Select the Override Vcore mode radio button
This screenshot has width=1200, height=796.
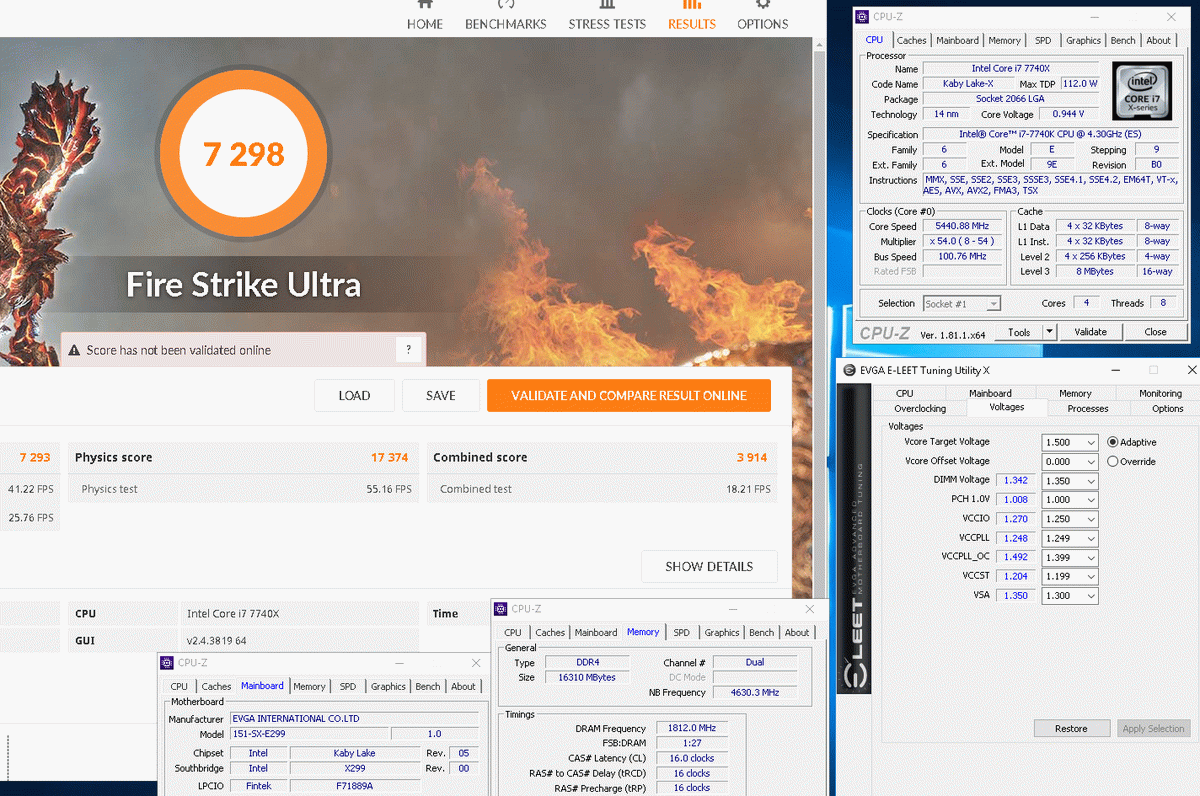point(1113,462)
